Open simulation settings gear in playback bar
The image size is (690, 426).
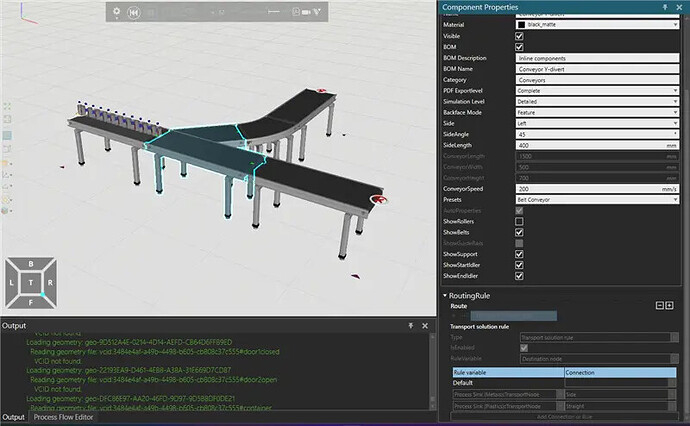point(117,11)
